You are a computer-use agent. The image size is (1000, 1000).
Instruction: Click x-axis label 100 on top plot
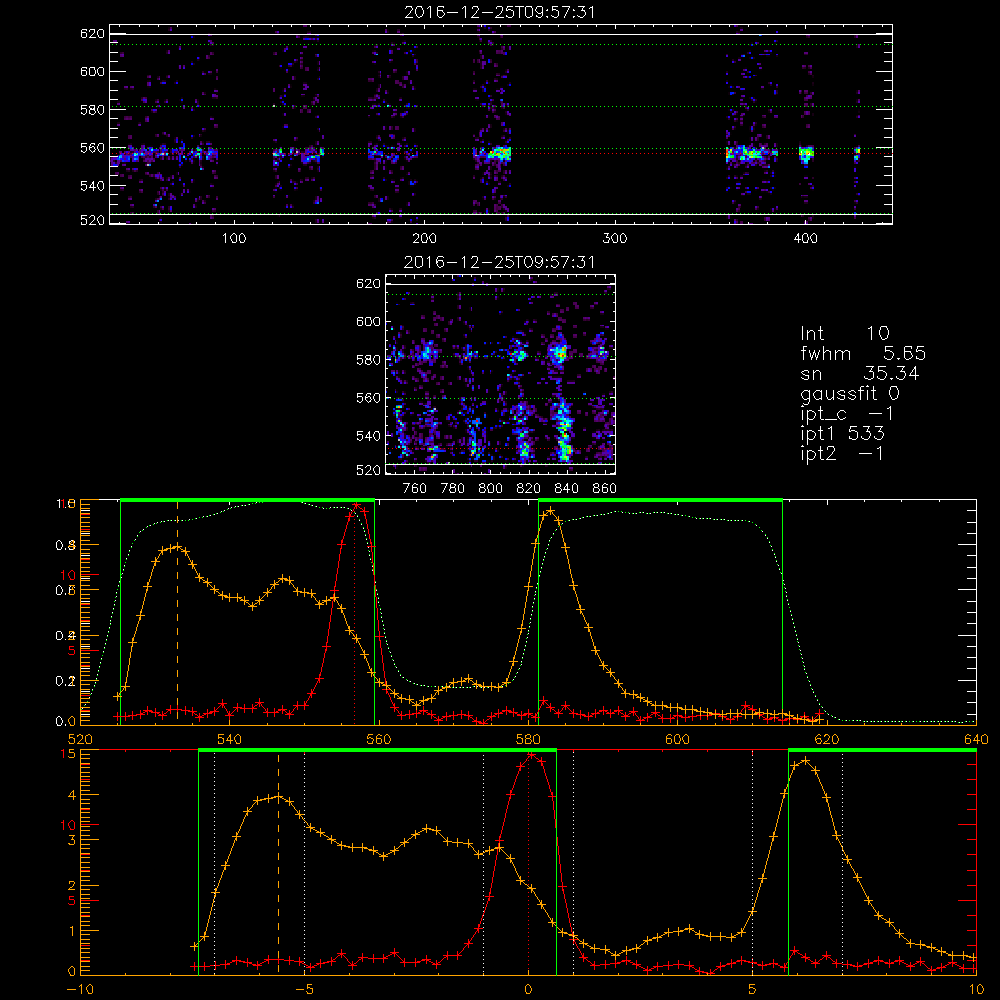233,239
